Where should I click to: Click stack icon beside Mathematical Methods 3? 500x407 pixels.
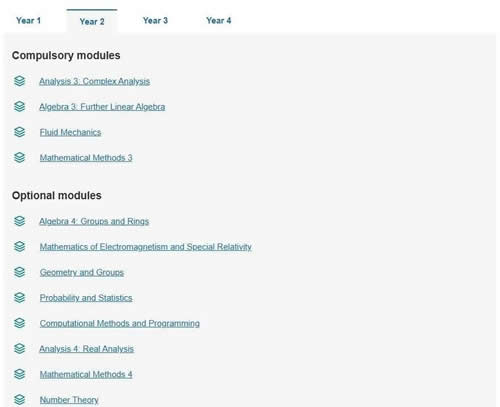coord(20,157)
